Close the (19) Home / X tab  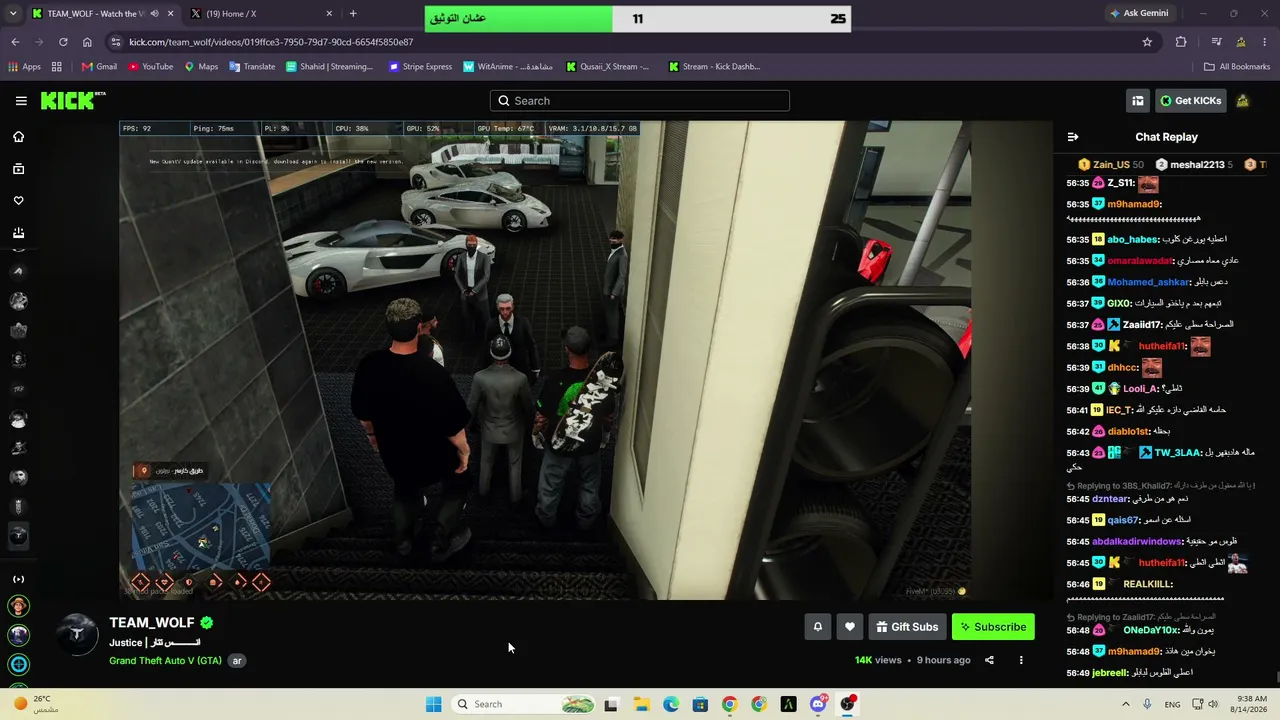(x=329, y=14)
